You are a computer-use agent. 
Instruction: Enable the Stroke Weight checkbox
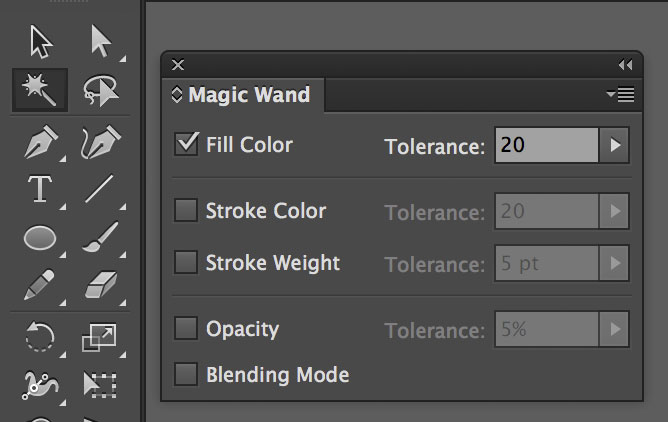(x=186, y=262)
